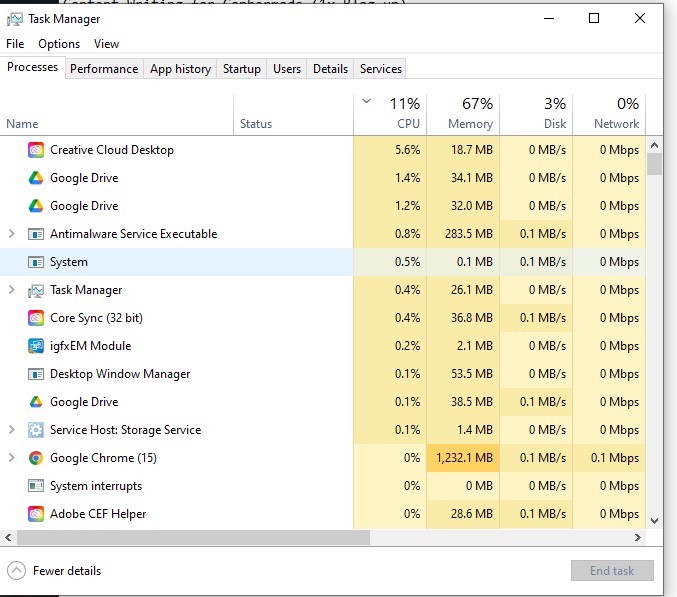
Task: Click the System process icon
Action: (36, 262)
